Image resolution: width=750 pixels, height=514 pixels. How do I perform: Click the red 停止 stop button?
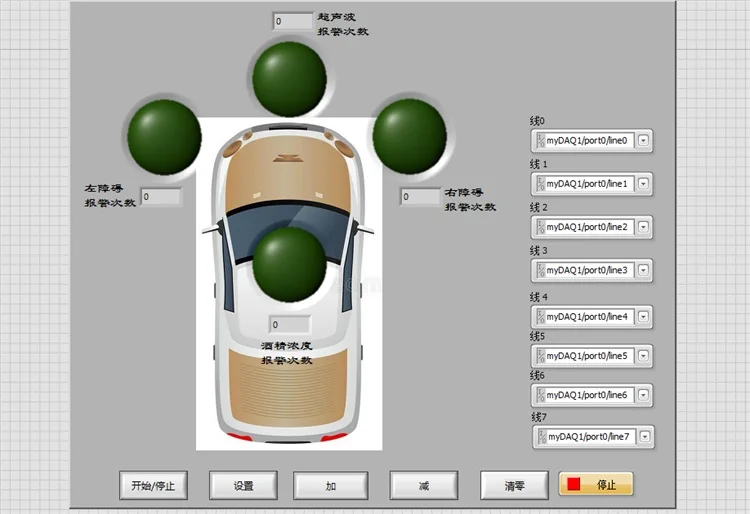[596, 484]
